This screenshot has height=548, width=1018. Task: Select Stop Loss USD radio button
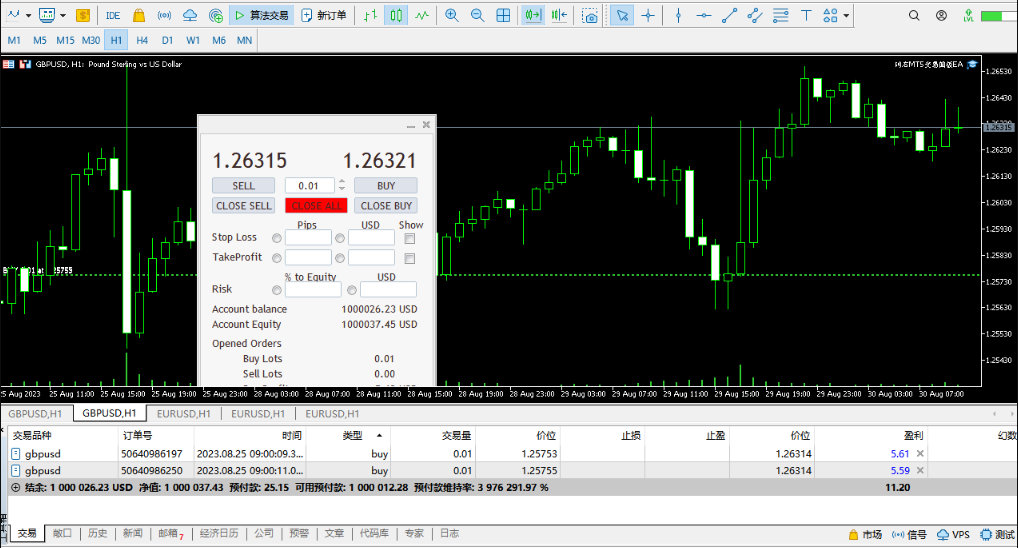pos(340,238)
